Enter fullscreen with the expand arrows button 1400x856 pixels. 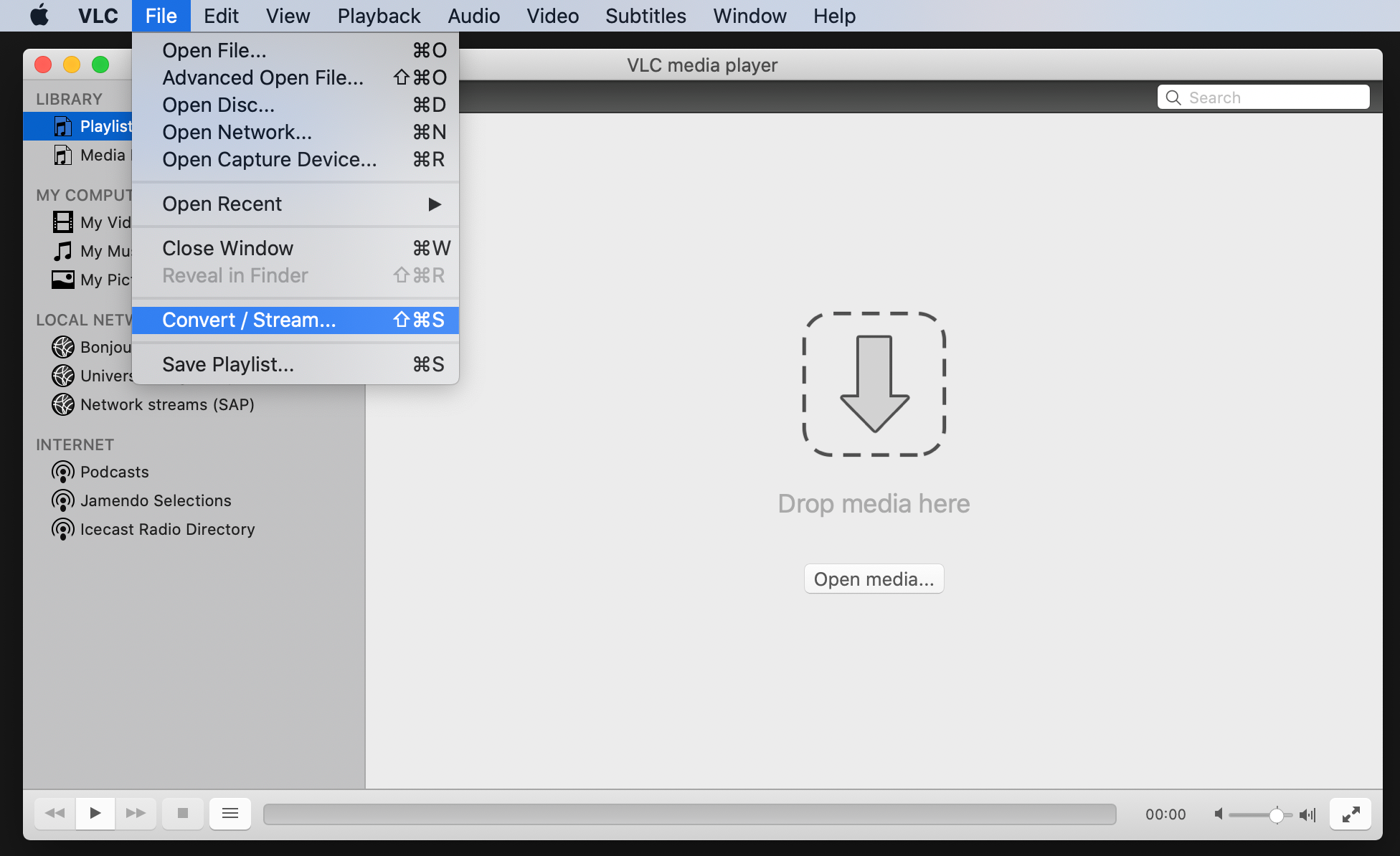tap(1351, 814)
